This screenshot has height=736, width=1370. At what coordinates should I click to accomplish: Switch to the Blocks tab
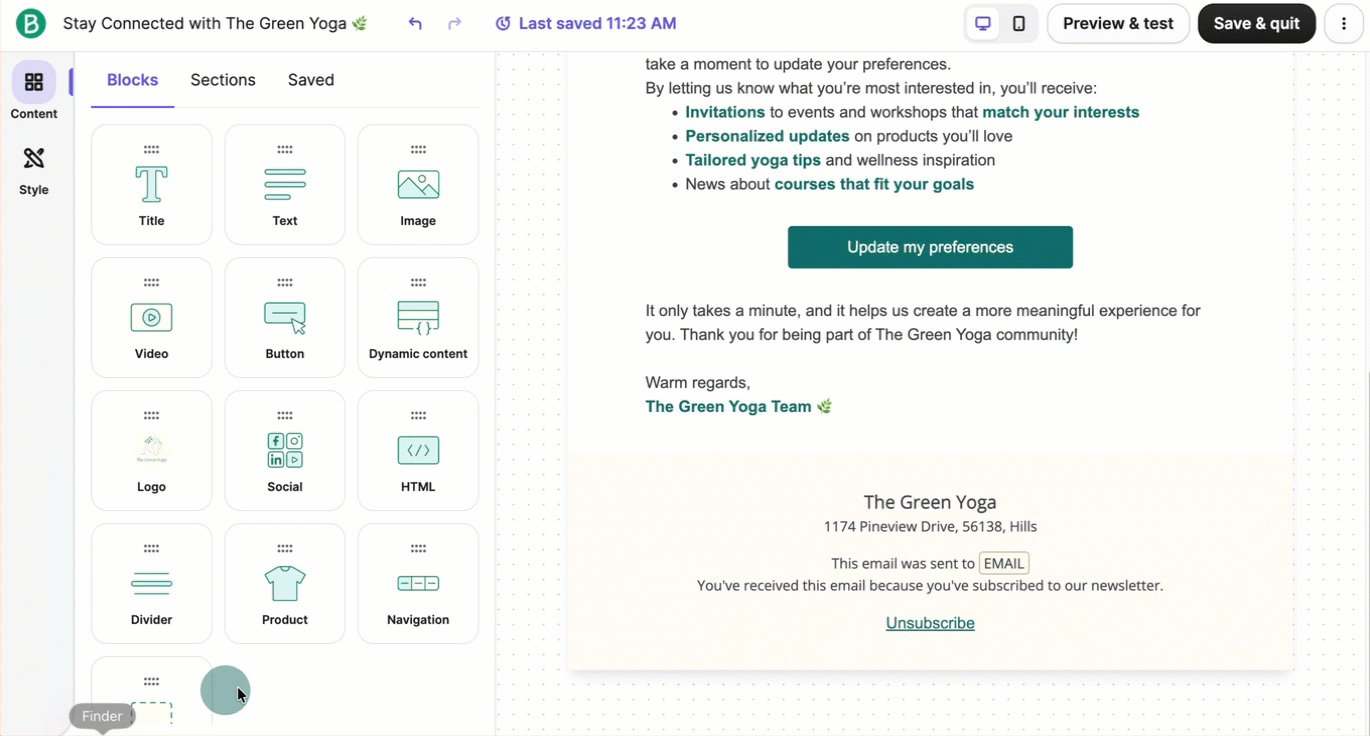(132, 80)
